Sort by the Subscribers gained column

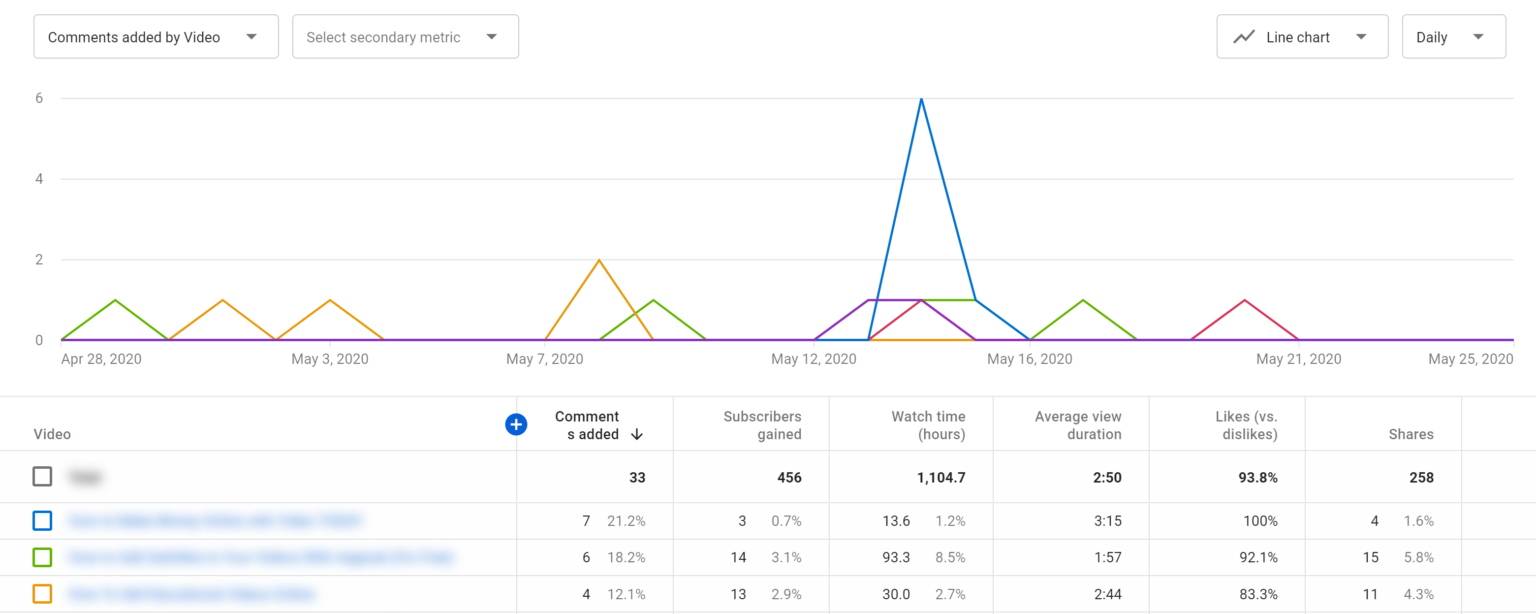click(x=762, y=425)
